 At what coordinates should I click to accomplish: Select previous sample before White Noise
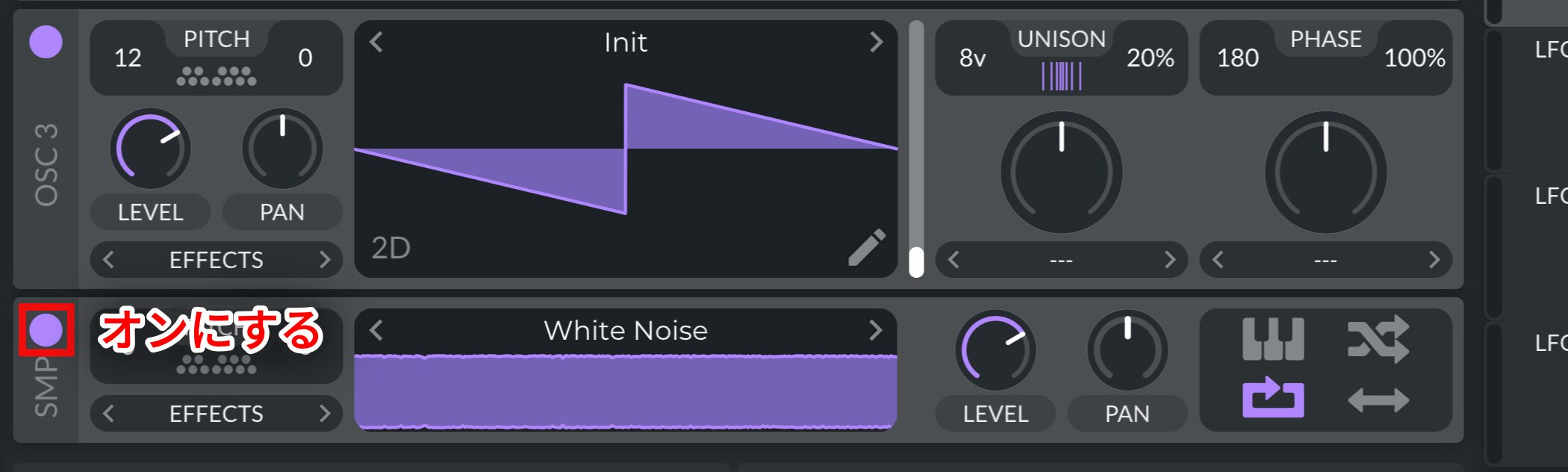pos(376,330)
